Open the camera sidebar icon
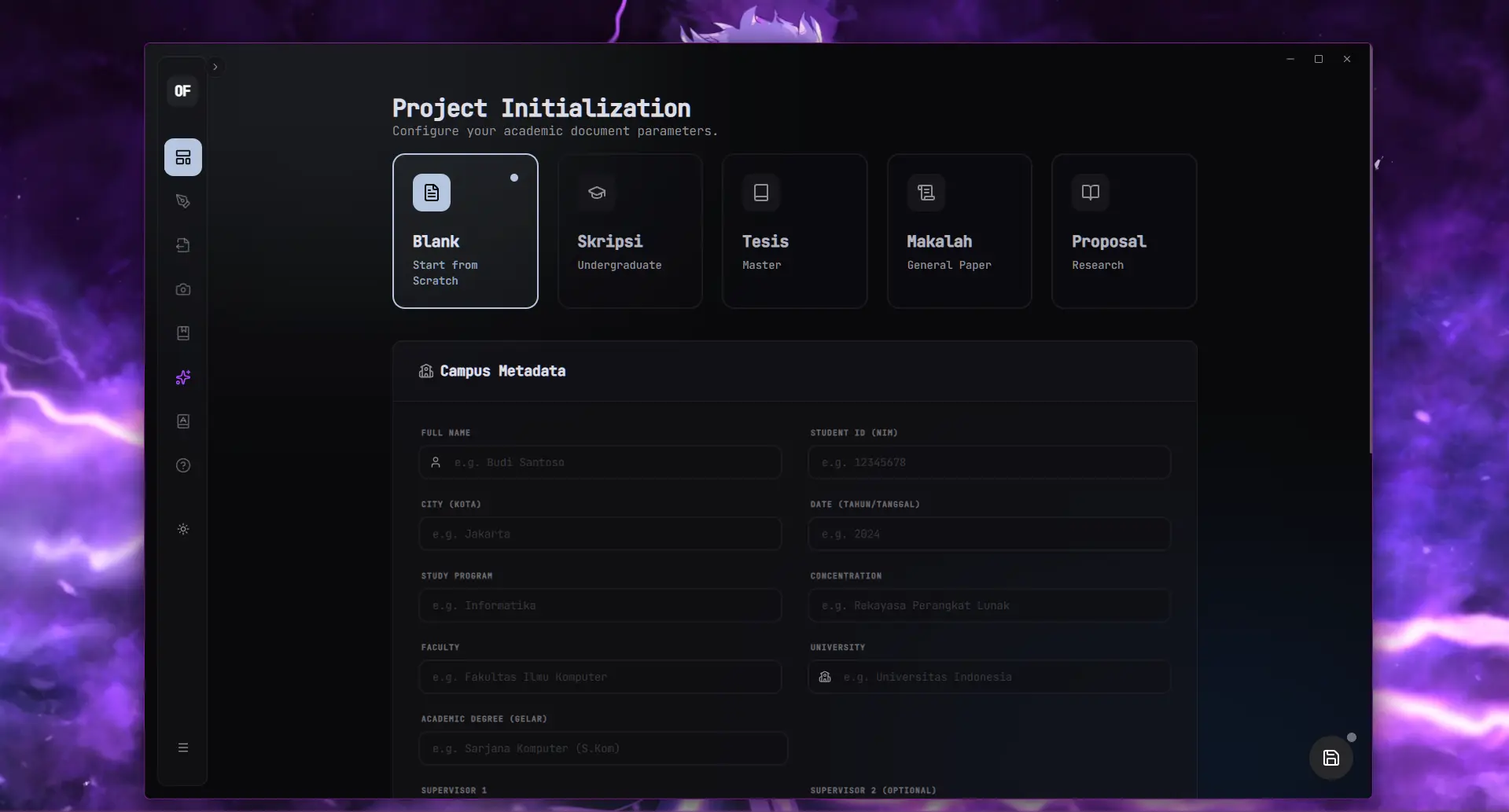1509x812 pixels. pos(183,289)
